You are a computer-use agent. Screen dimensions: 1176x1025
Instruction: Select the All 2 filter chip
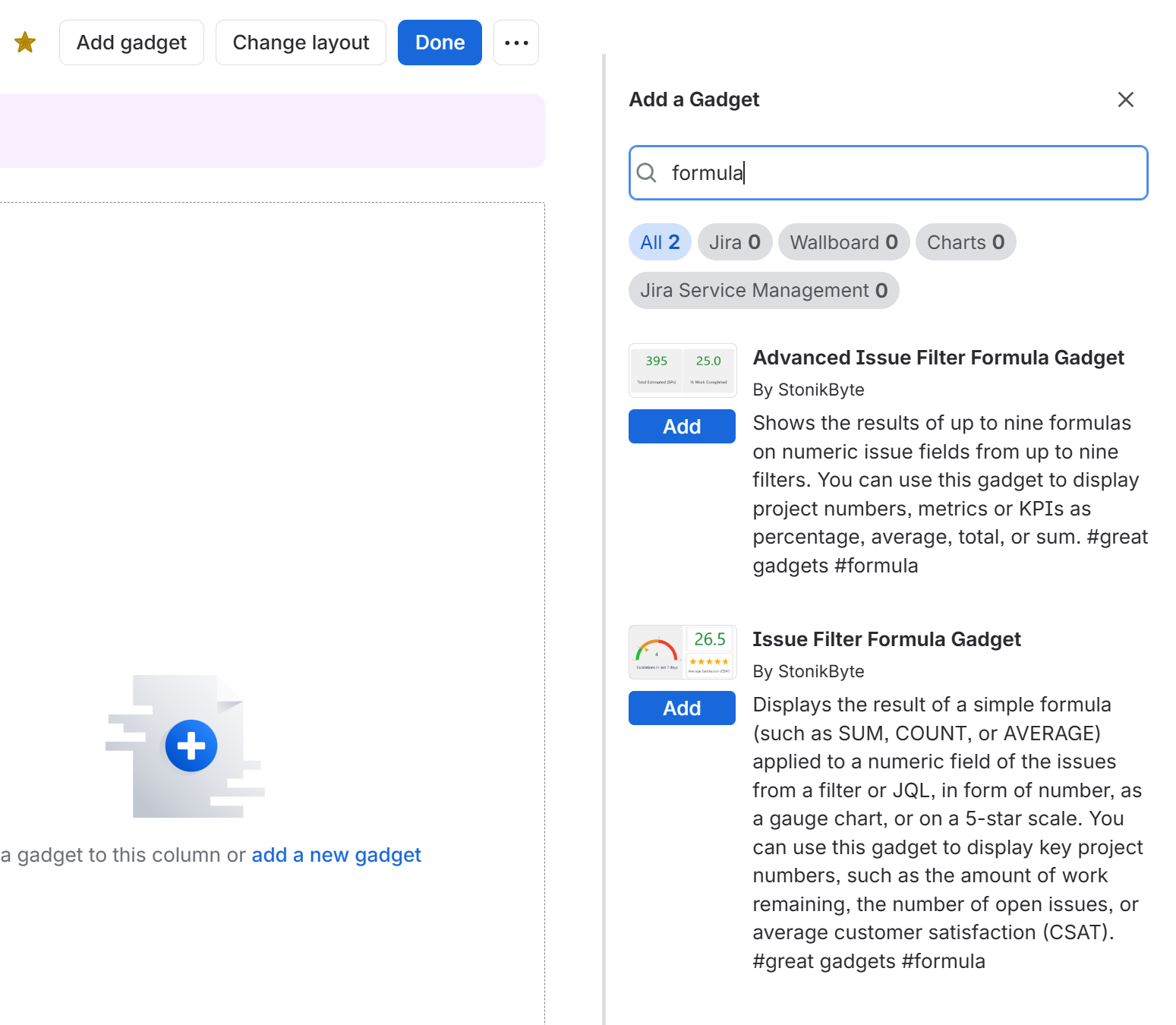pos(660,242)
